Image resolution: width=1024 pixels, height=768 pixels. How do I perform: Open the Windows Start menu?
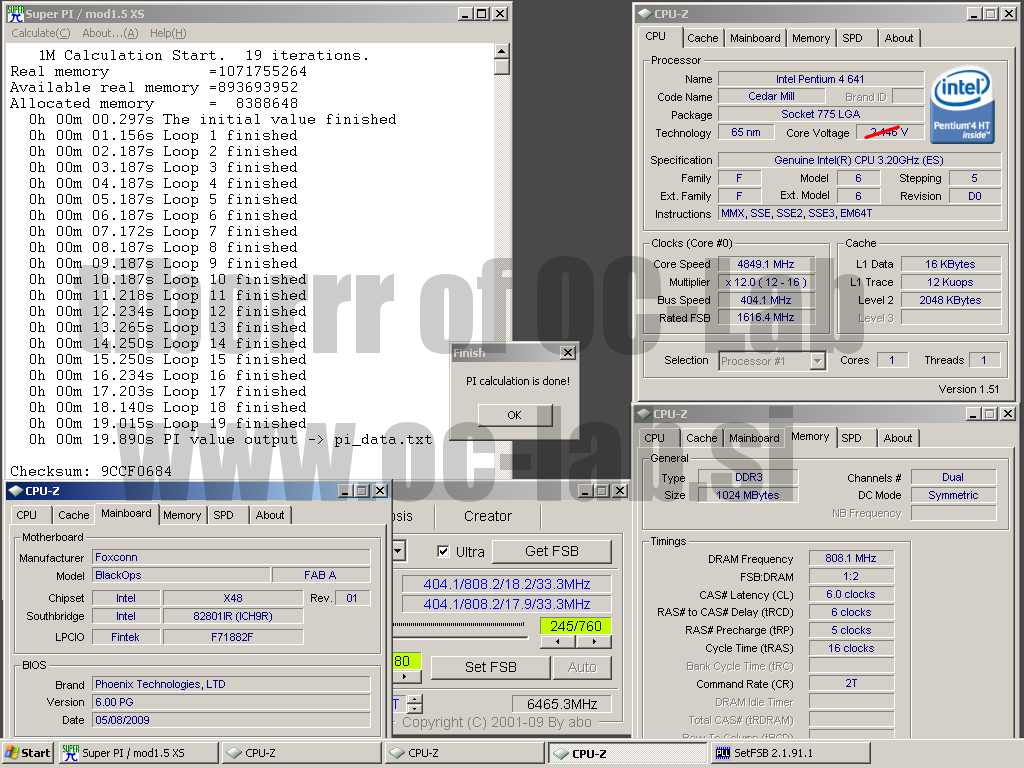[x=27, y=753]
